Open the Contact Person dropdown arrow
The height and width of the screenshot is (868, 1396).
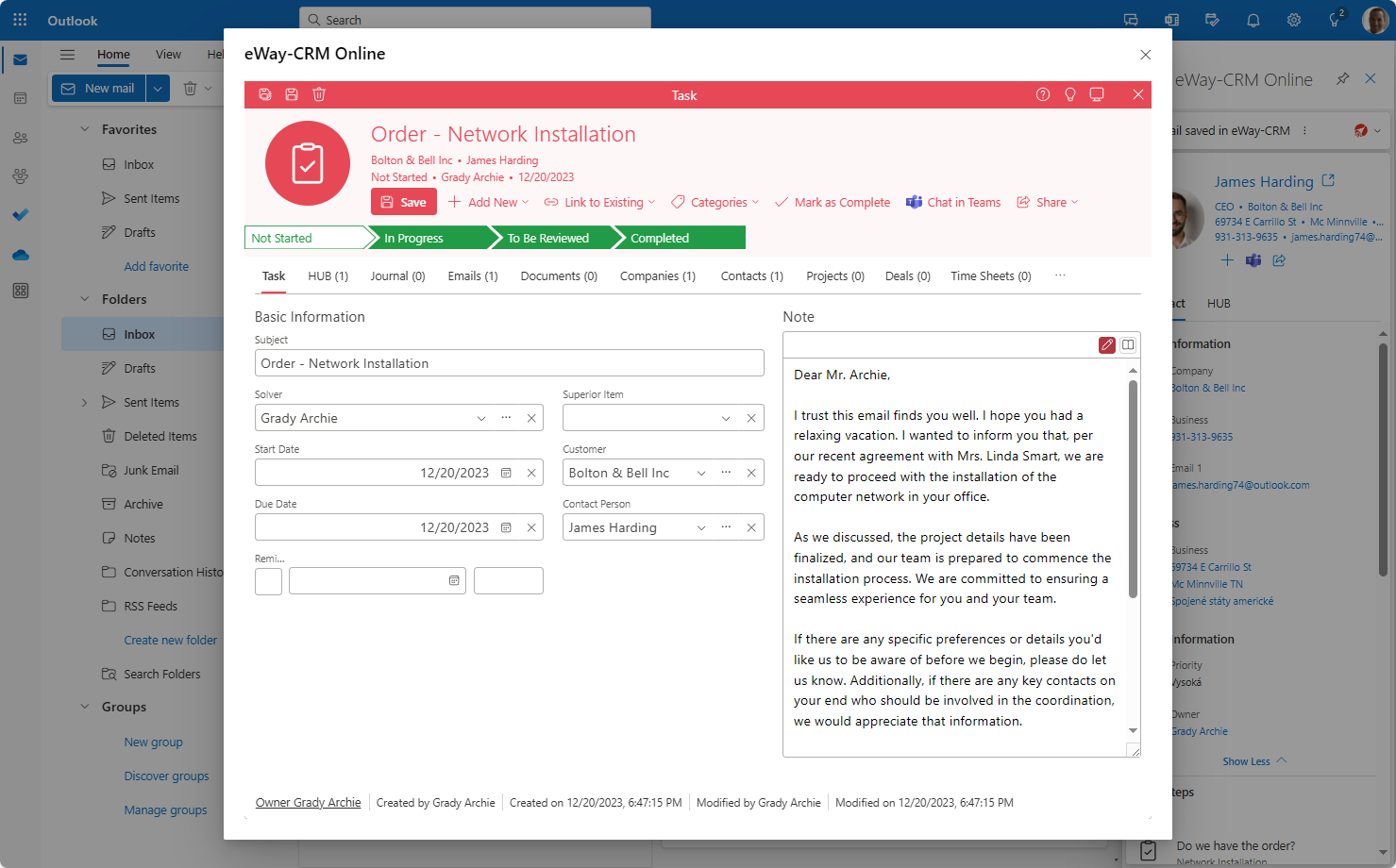[x=701, y=527]
